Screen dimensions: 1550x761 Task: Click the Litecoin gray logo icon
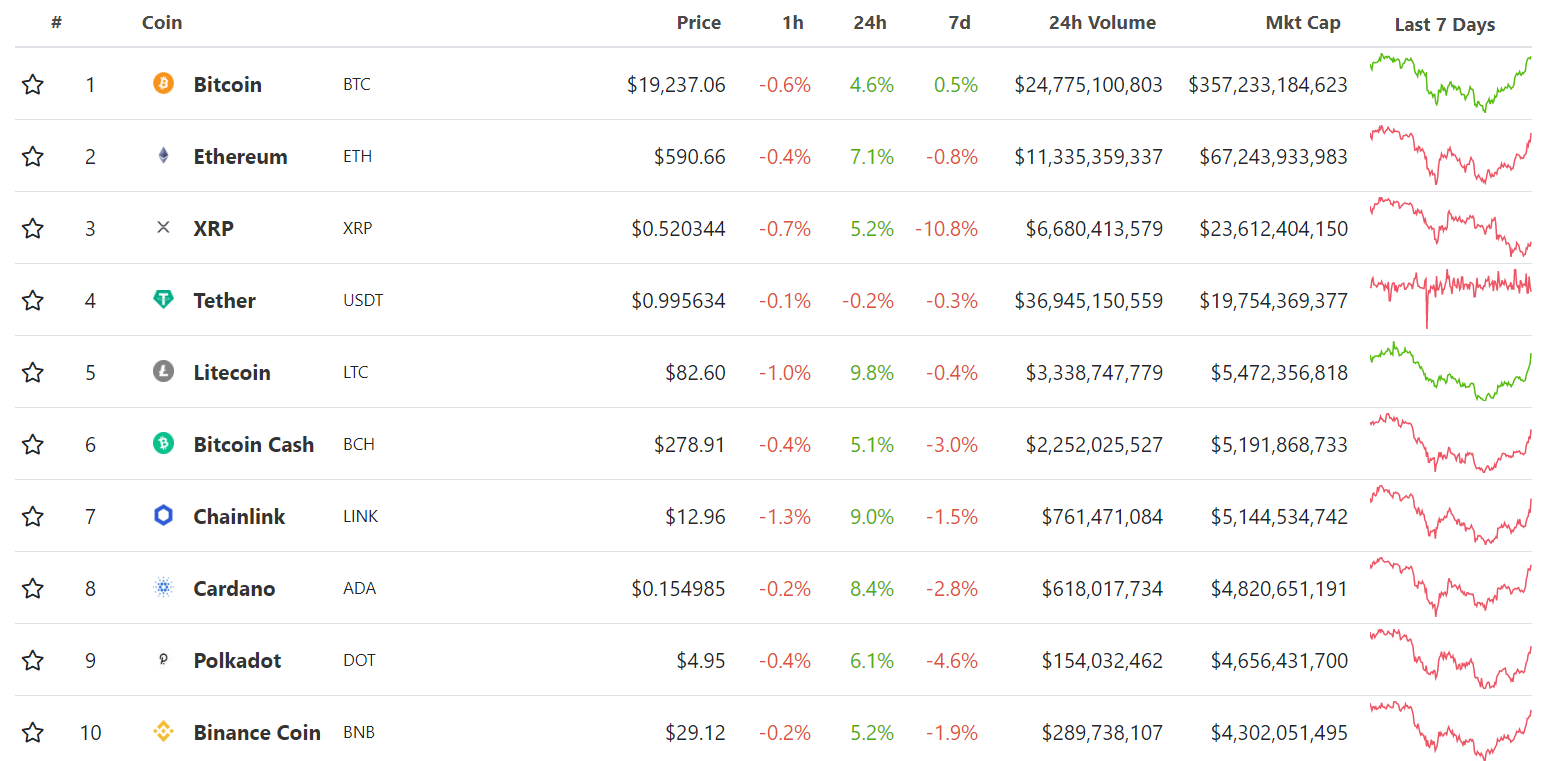[163, 372]
